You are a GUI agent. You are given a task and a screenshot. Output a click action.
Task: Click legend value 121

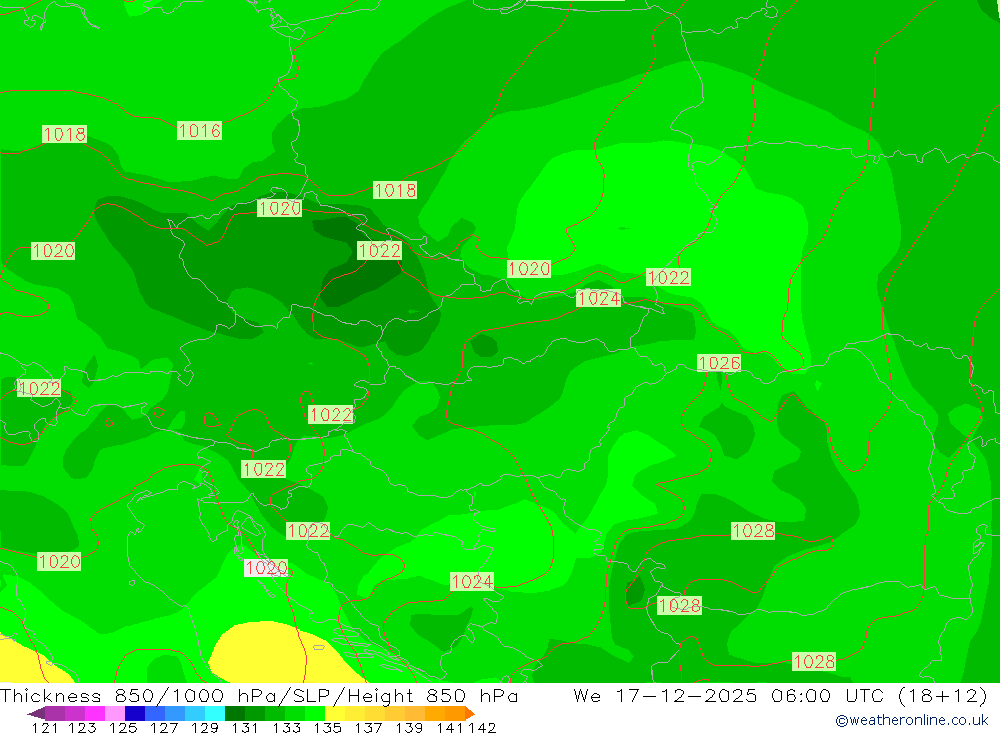pyautogui.click(x=45, y=728)
